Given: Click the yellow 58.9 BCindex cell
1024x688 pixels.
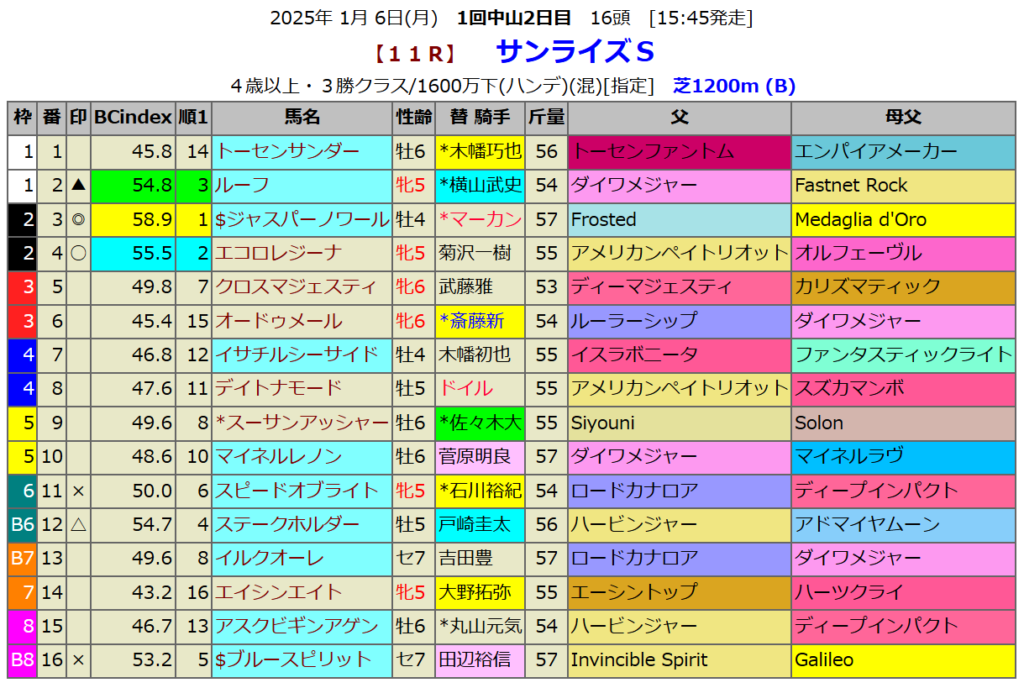Looking at the screenshot, I should click(133, 220).
